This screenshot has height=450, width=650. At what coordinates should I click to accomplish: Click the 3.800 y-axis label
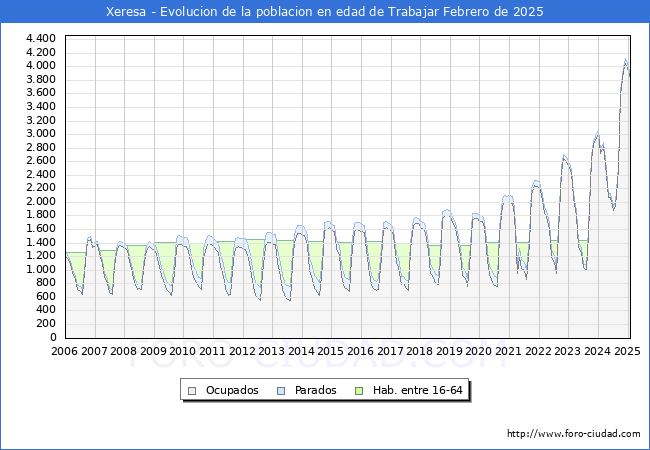pos(41,79)
